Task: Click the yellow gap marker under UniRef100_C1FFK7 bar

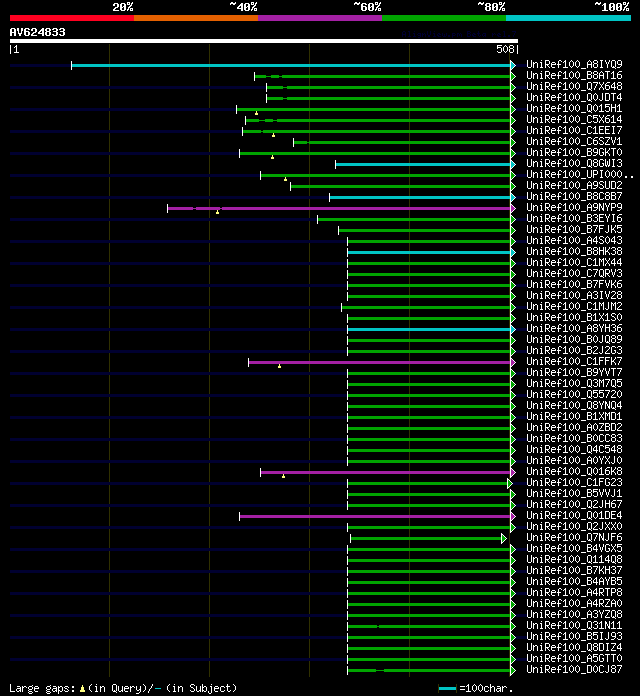Action: tap(279, 366)
